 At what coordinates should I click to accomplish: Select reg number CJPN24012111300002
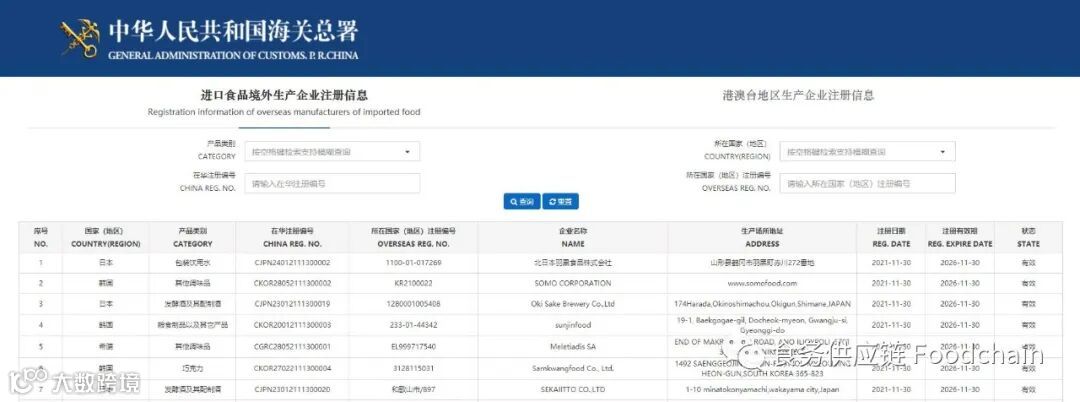293,262
